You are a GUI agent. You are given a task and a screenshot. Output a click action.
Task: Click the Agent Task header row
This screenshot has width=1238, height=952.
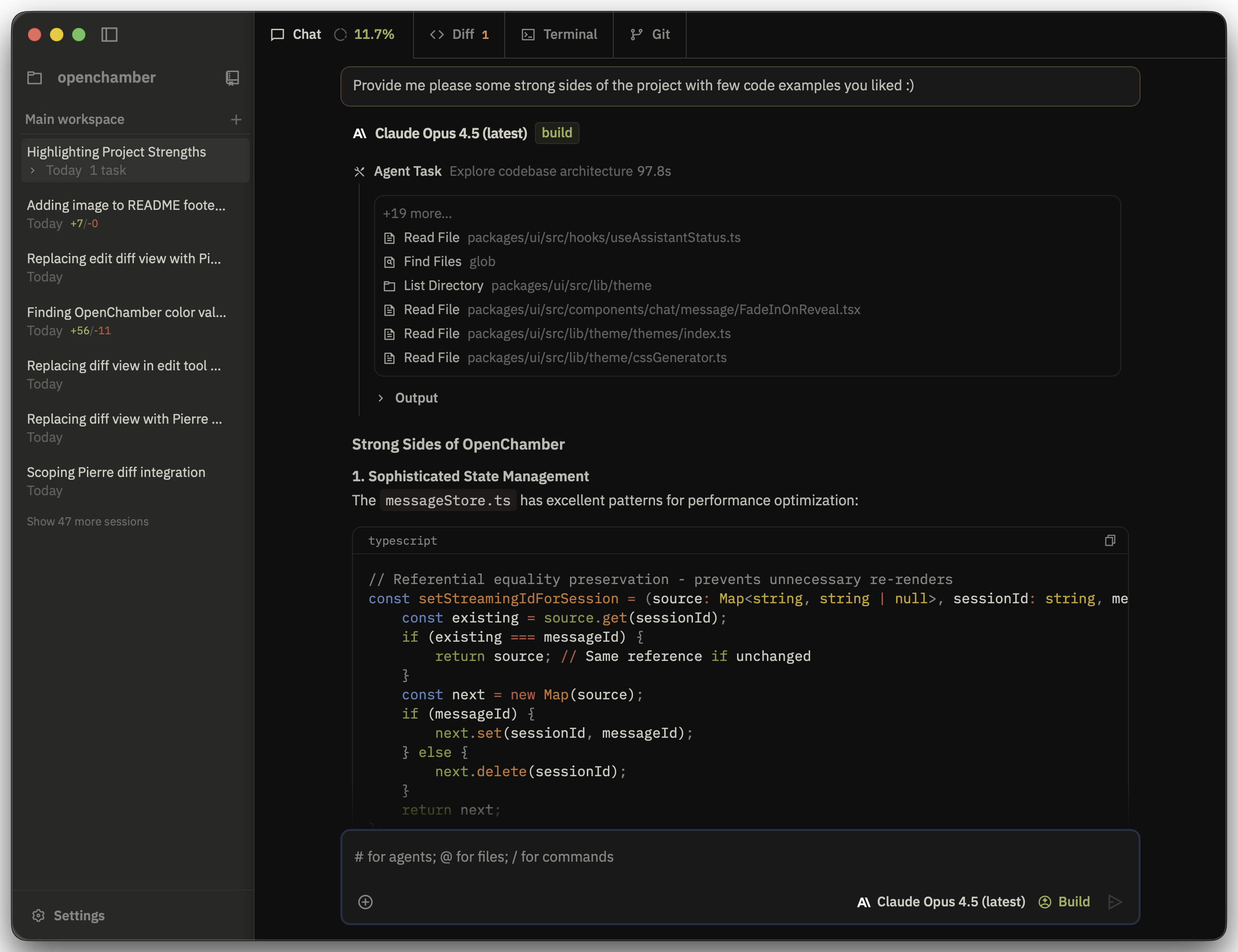coord(511,171)
